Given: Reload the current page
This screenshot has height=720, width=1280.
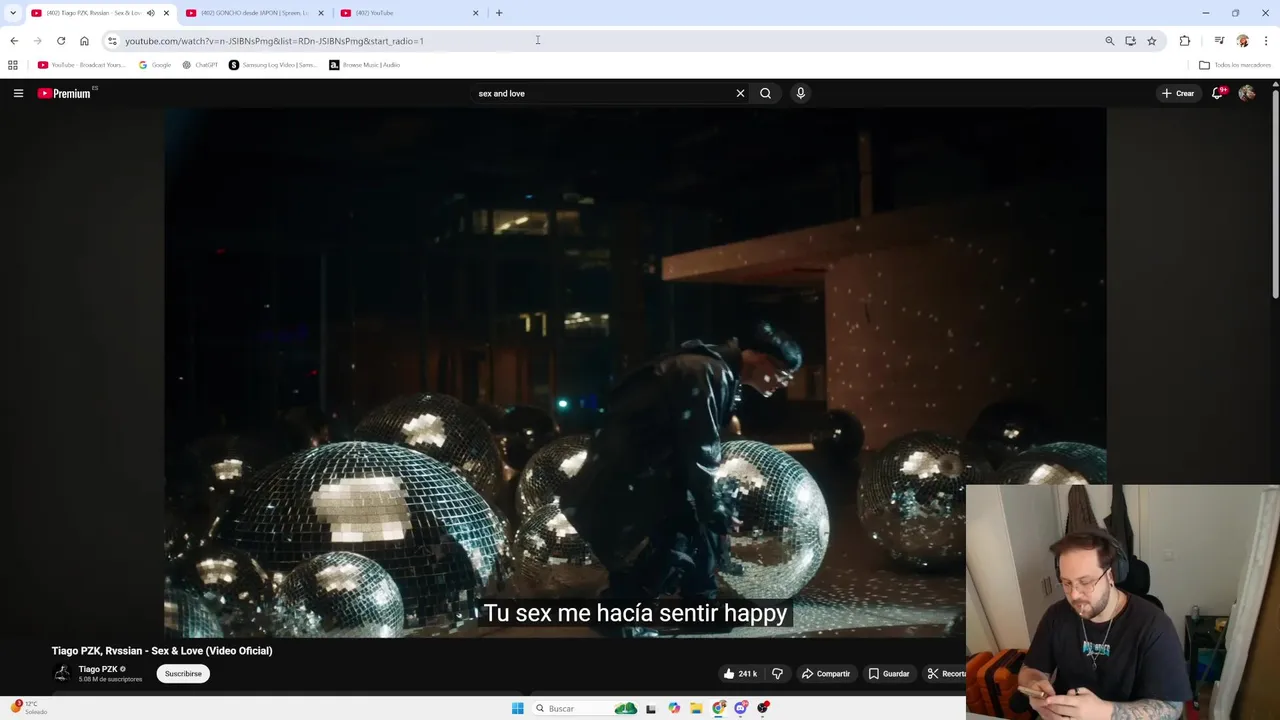Looking at the screenshot, I should tap(61, 41).
